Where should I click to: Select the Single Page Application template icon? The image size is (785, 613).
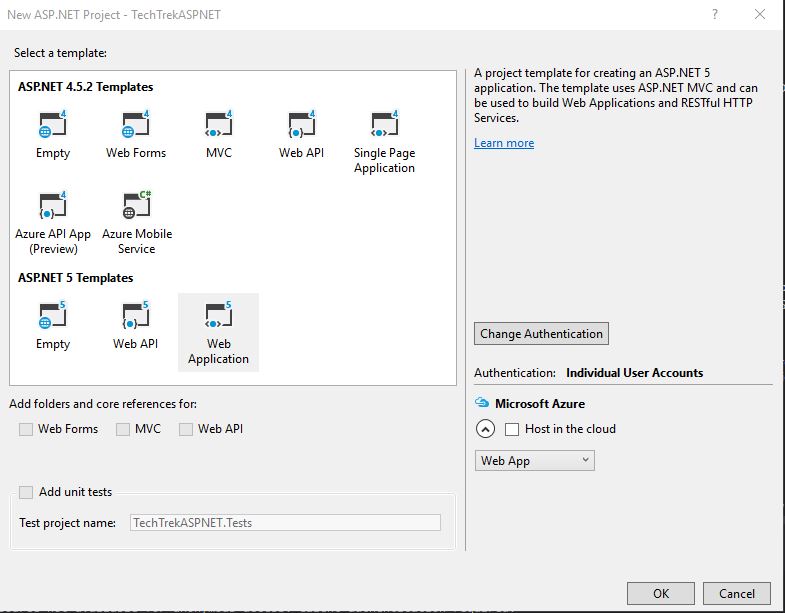point(384,124)
